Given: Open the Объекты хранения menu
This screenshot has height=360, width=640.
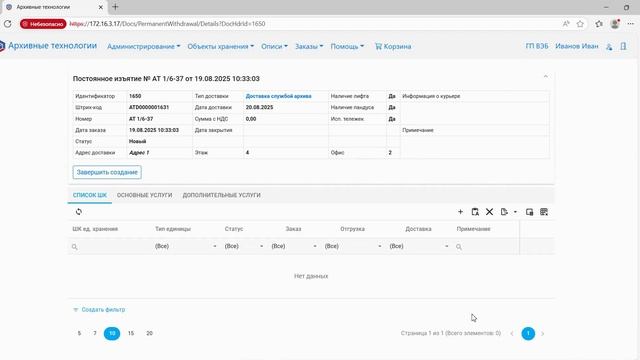Looking at the screenshot, I should 220,47.
